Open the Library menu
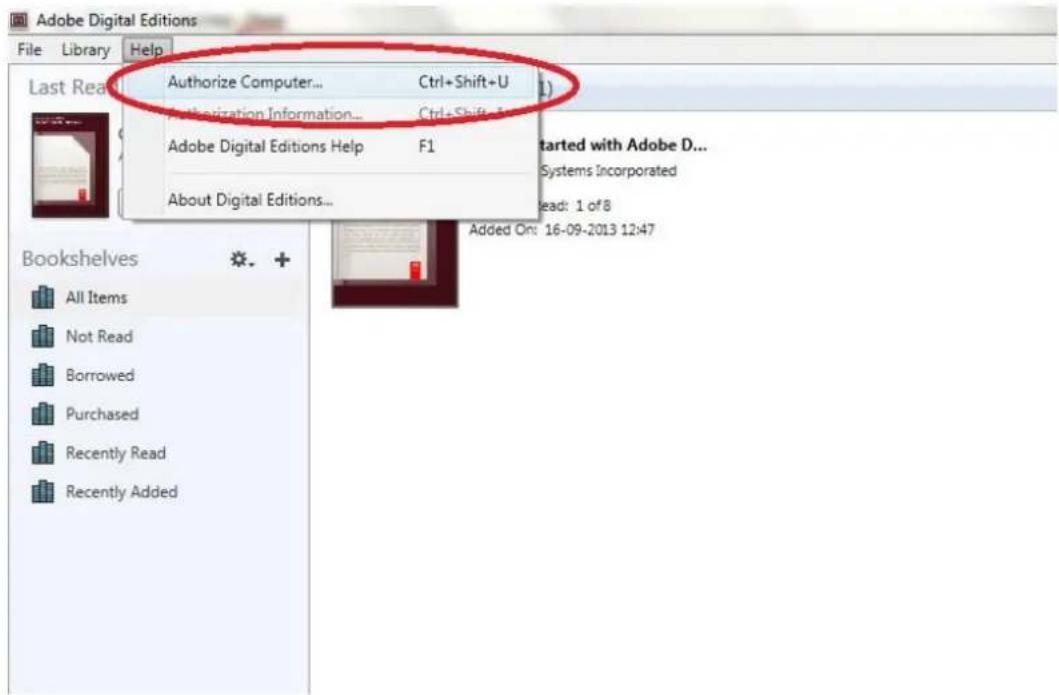Viewport: 1059px width, 695px height. [85, 50]
